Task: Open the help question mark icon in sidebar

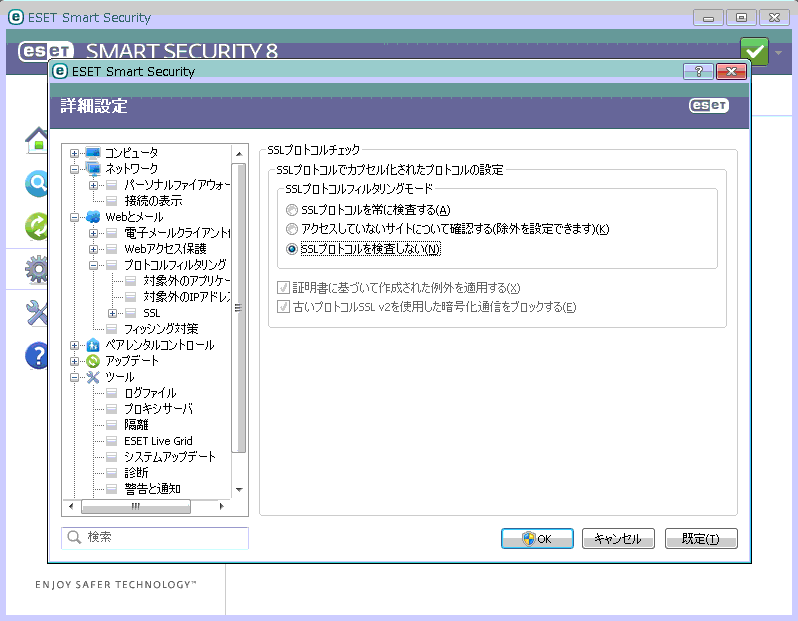Action: pos(37,355)
